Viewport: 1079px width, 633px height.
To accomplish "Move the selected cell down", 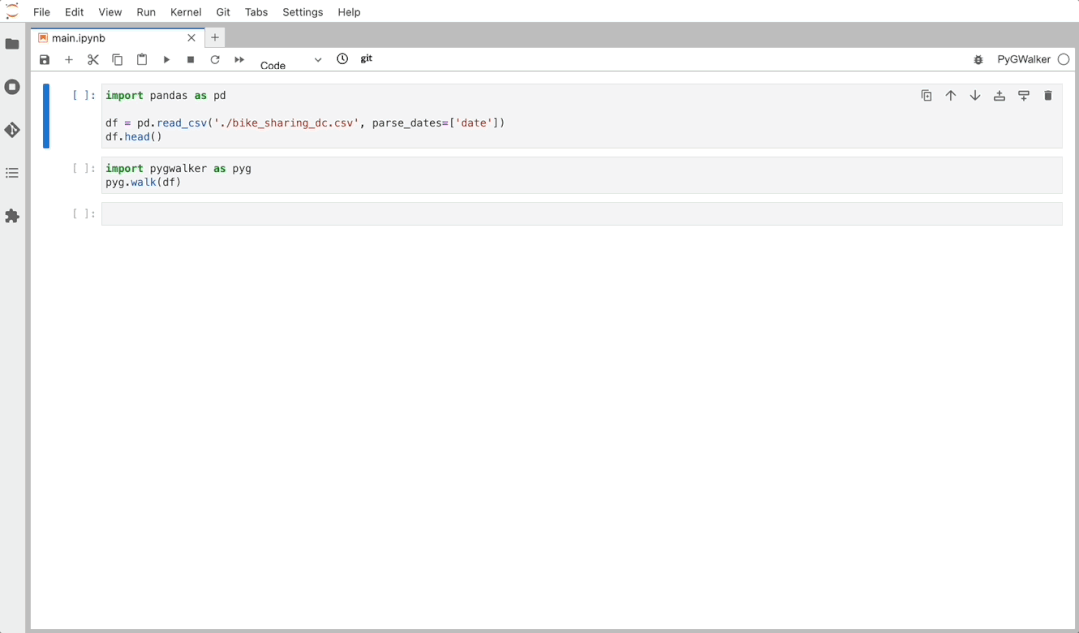I will [x=975, y=95].
